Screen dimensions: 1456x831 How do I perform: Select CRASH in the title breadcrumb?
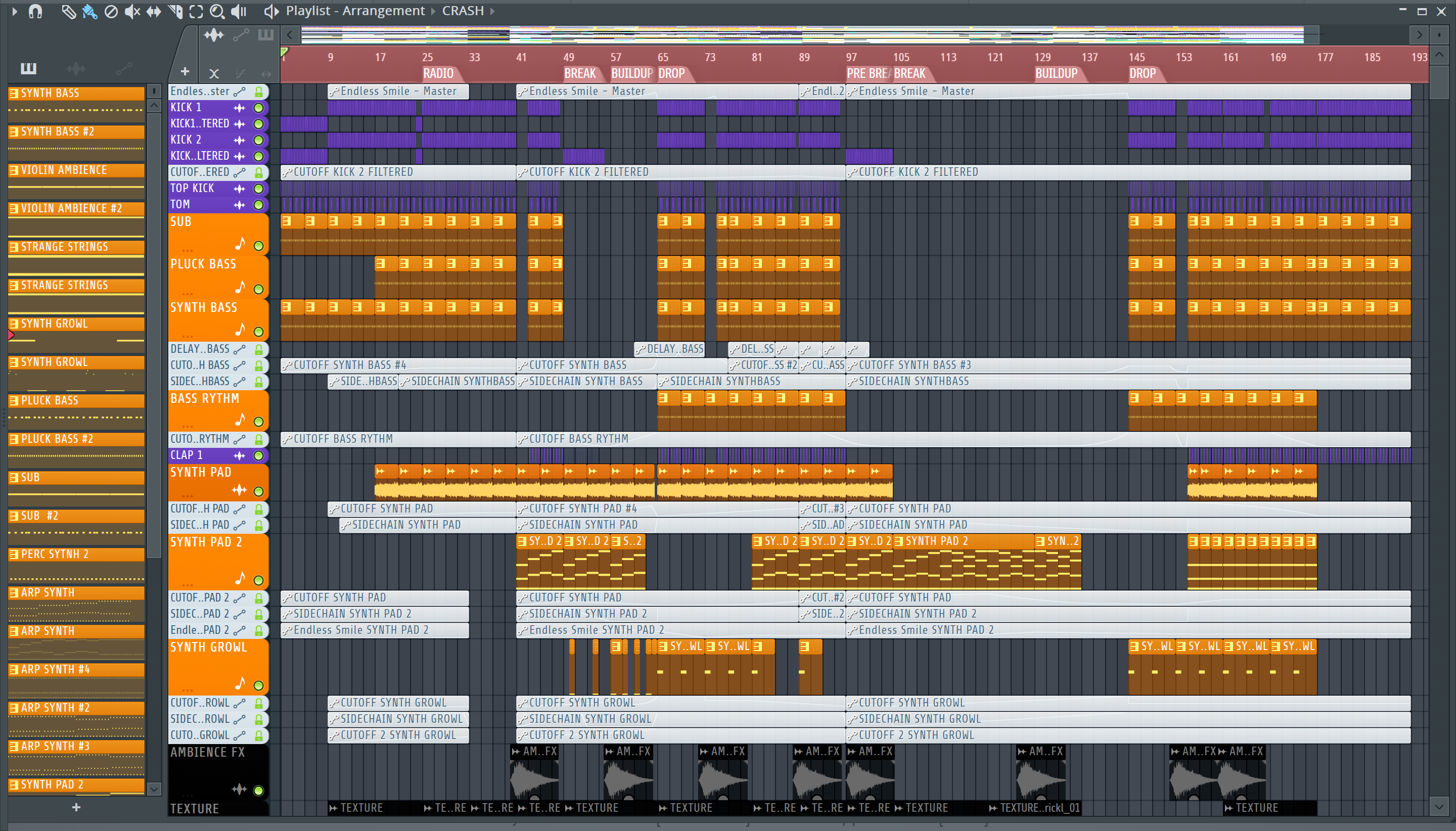[462, 11]
